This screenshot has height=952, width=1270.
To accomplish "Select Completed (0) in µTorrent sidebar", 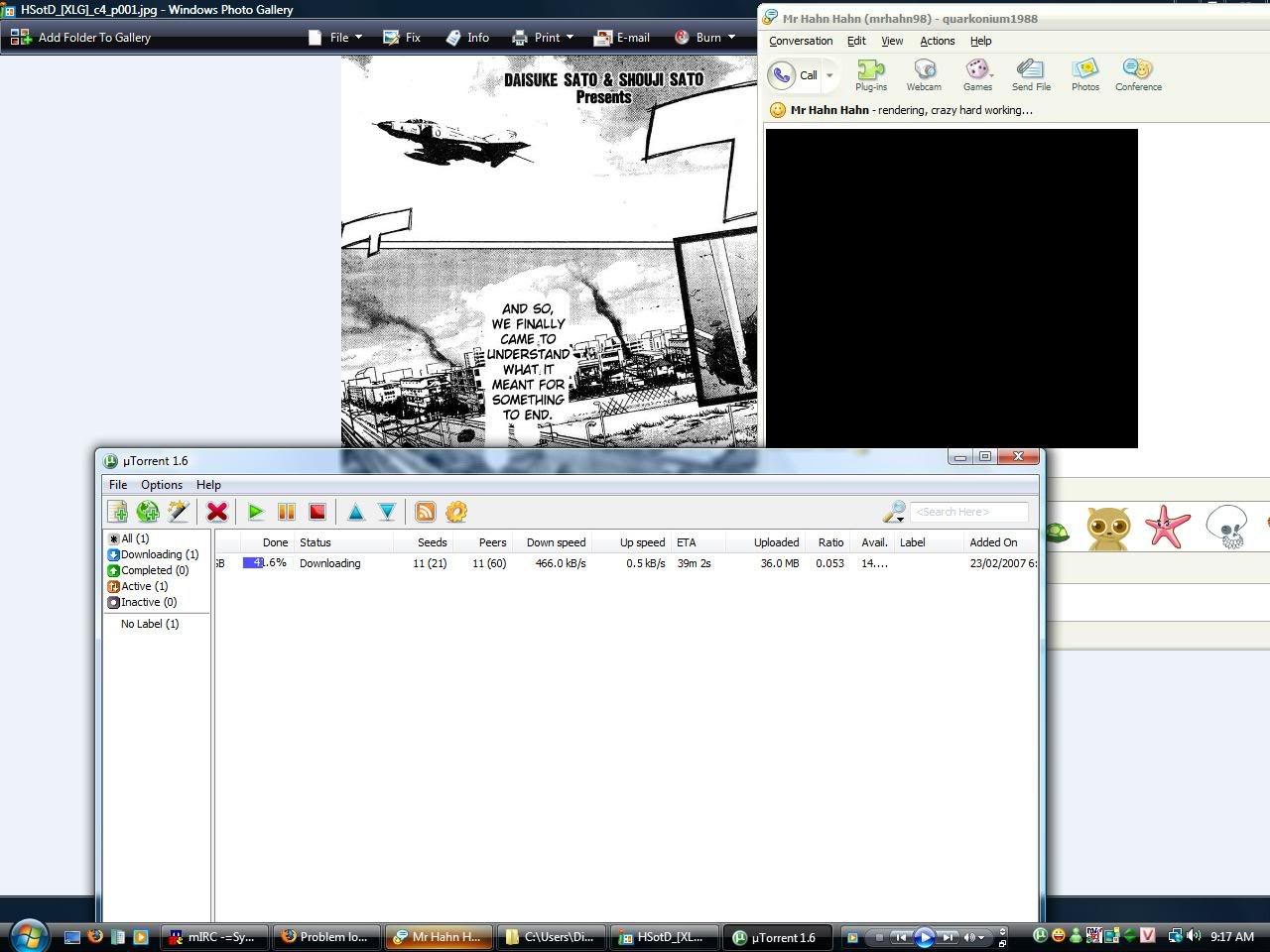I will click(148, 570).
